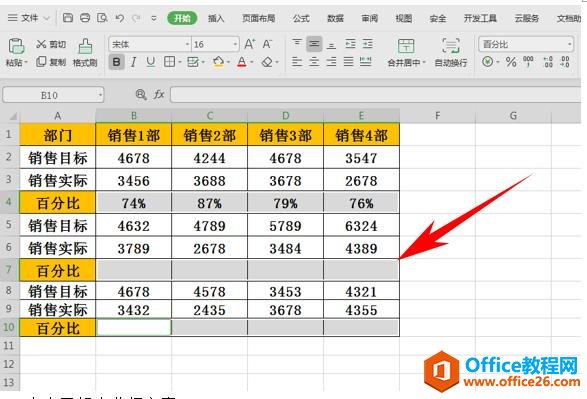Decrease font size with A- icon
Image resolution: width=587 pixels, height=399 pixels.
tap(267, 44)
